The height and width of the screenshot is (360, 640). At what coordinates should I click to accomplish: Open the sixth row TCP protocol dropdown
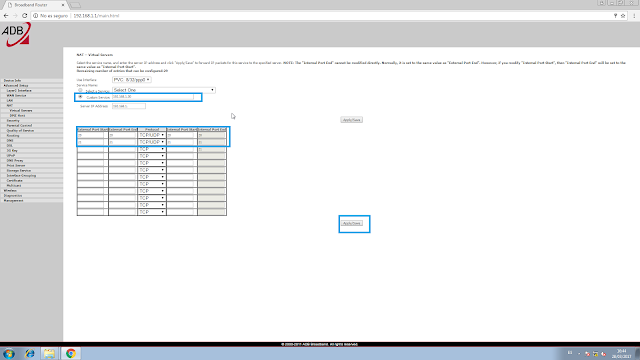pyautogui.click(x=152, y=170)
